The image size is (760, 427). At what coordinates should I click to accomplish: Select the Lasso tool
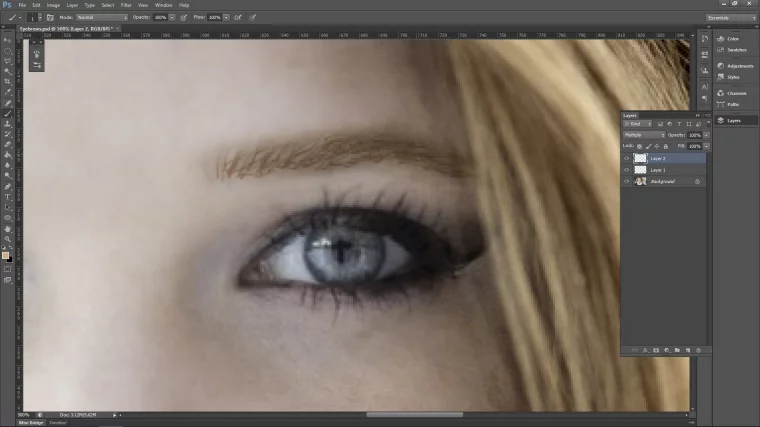click(x=7, y=61)
